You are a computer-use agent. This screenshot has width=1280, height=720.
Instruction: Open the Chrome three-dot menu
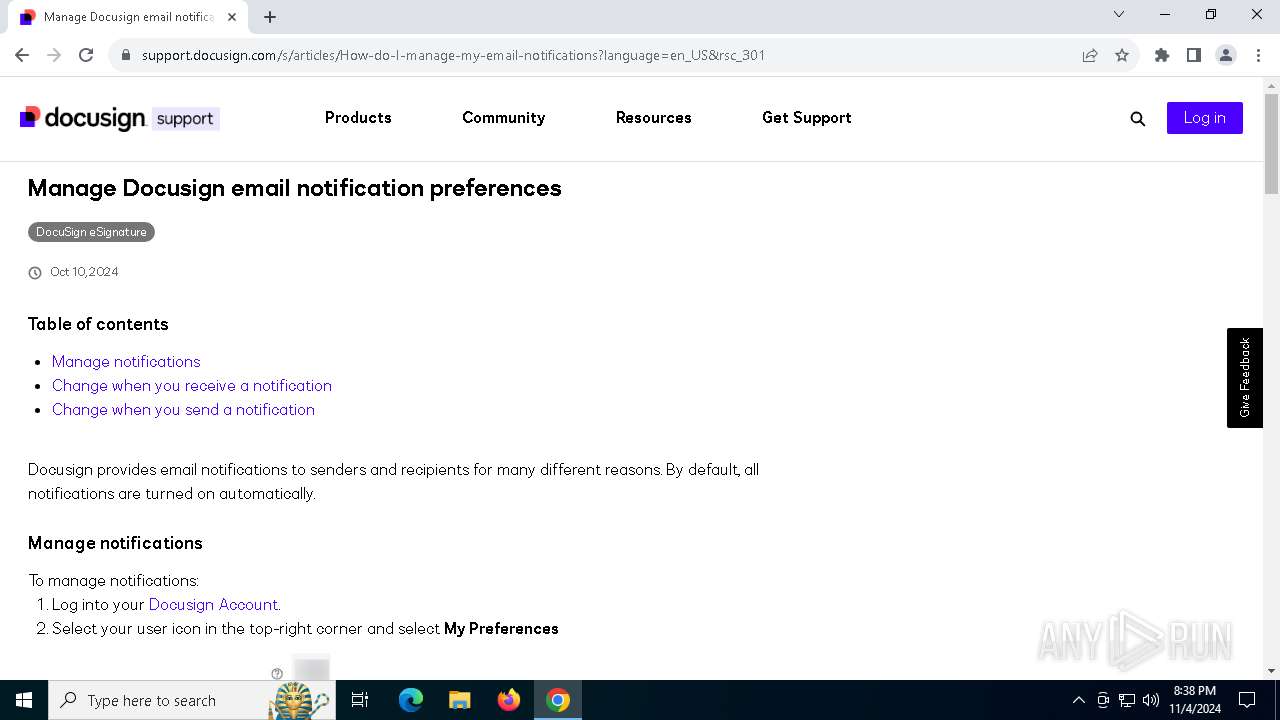(x=1258, y=55)
